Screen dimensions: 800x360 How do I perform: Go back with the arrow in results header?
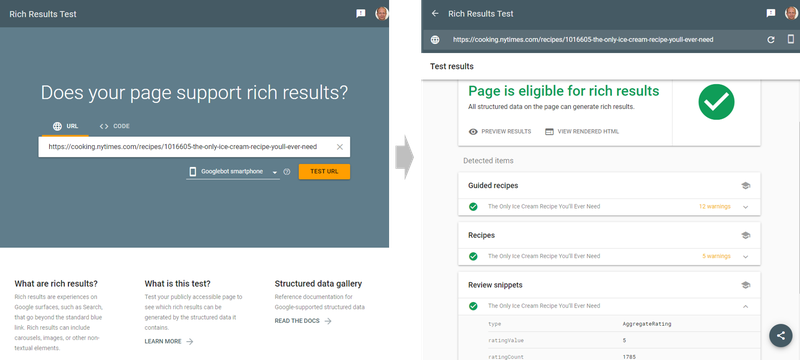coord(435,14)
